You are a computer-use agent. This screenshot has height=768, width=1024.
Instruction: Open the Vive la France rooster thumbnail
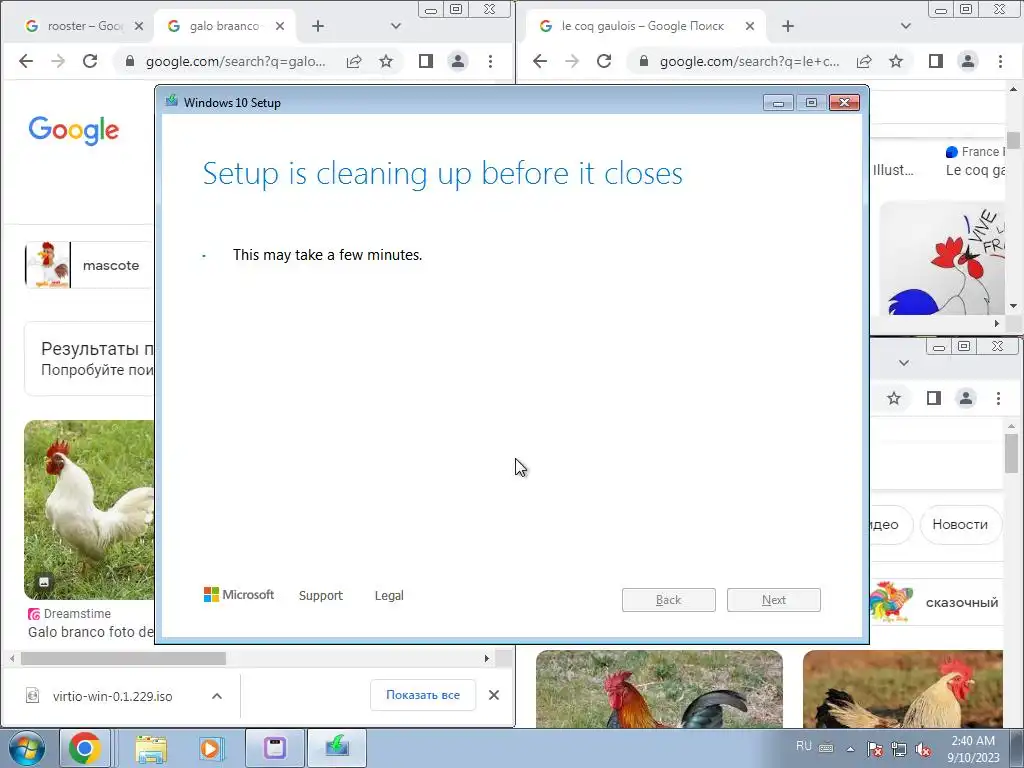(x=942, y=258)
